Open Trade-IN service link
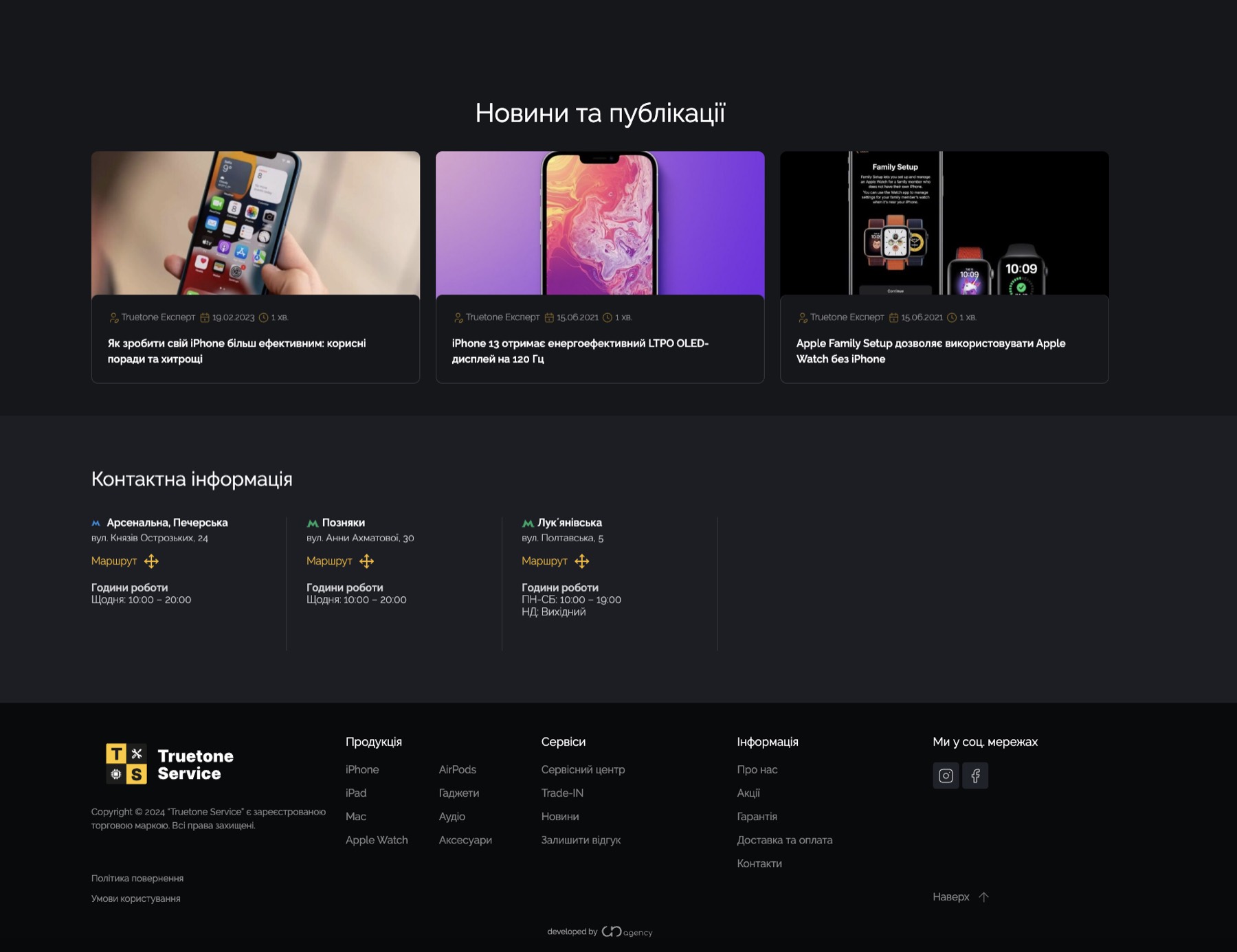1237x952 pixels. pyautogui.click(x=562, y=793)
